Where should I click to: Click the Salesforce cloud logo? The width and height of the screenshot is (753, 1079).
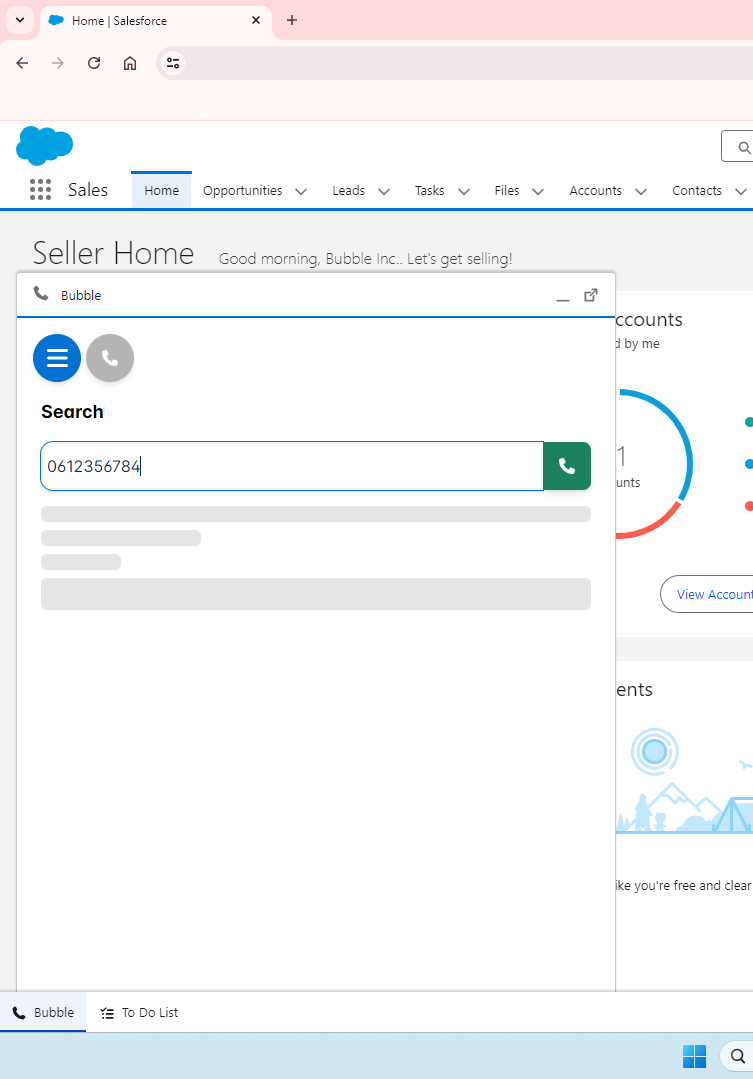click(x=45, y=146)
